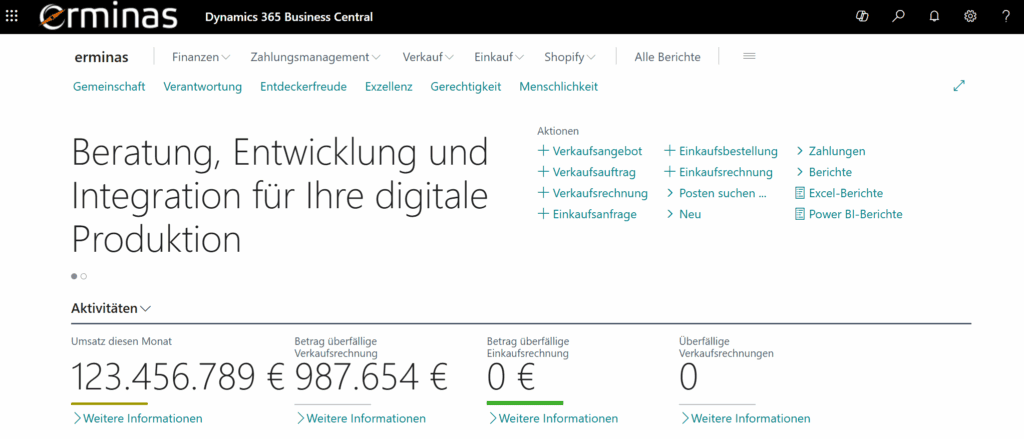Collapse the Aktivitäten section

click(x=110, y=308)
